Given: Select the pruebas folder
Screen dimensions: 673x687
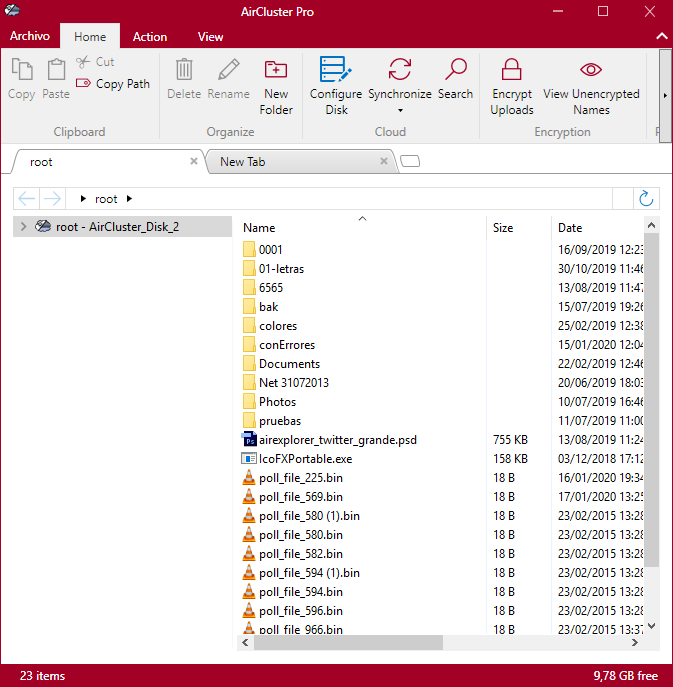Looking at the screenshot, I should (280, 421).
